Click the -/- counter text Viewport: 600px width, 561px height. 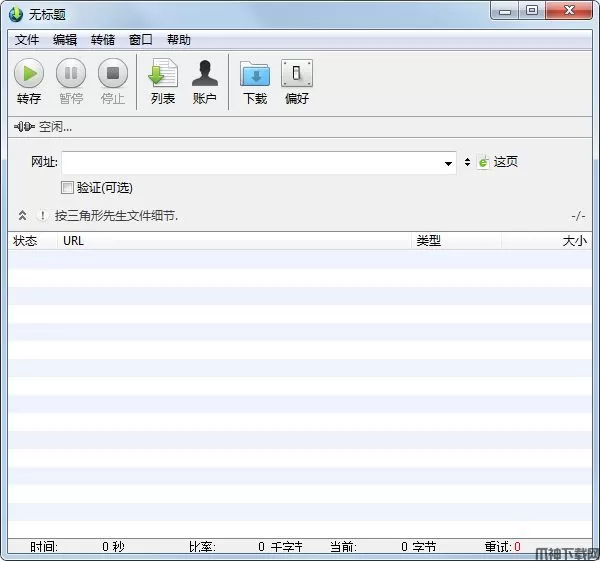pos(578,216)
